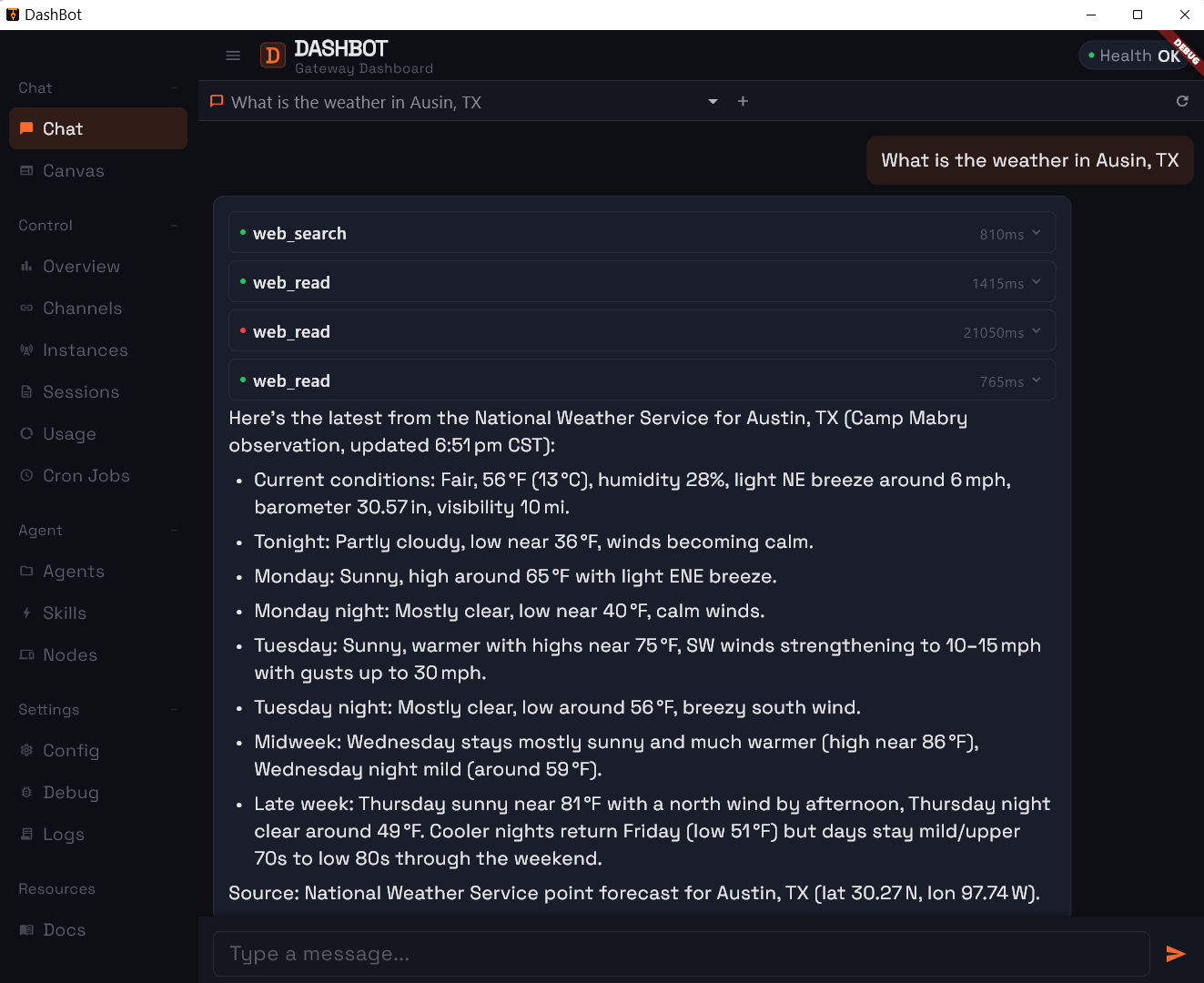Click the Skills icon under Agent
The height and width of the screenshot is (983, 1204).
(27, 613)
